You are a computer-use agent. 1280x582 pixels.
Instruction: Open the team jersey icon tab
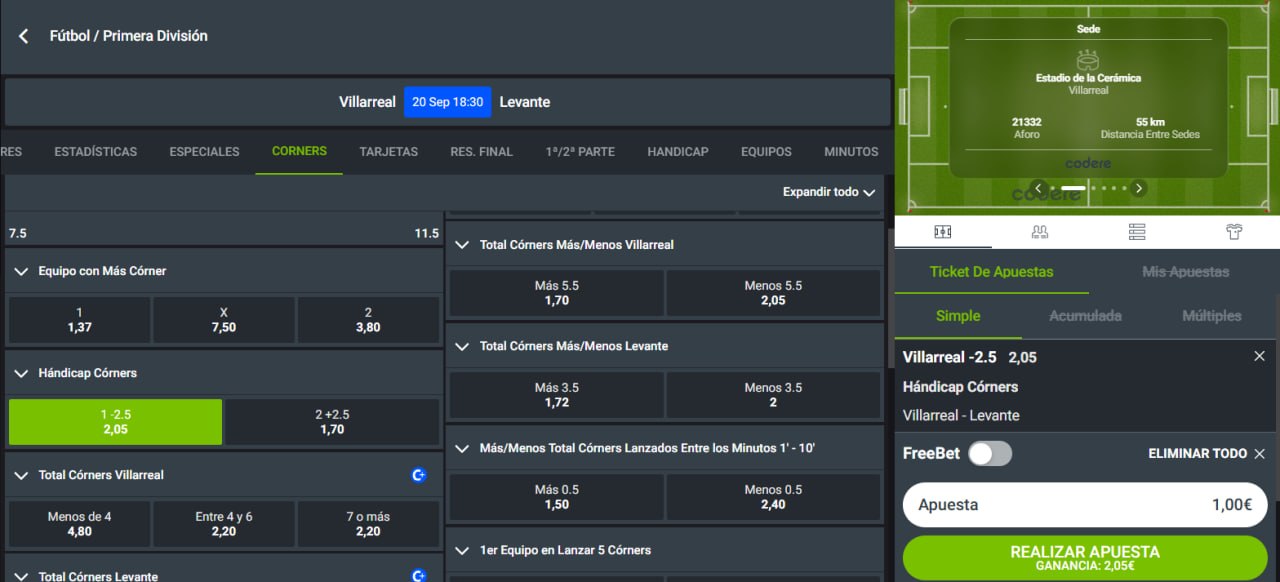tap(1234, 232)
